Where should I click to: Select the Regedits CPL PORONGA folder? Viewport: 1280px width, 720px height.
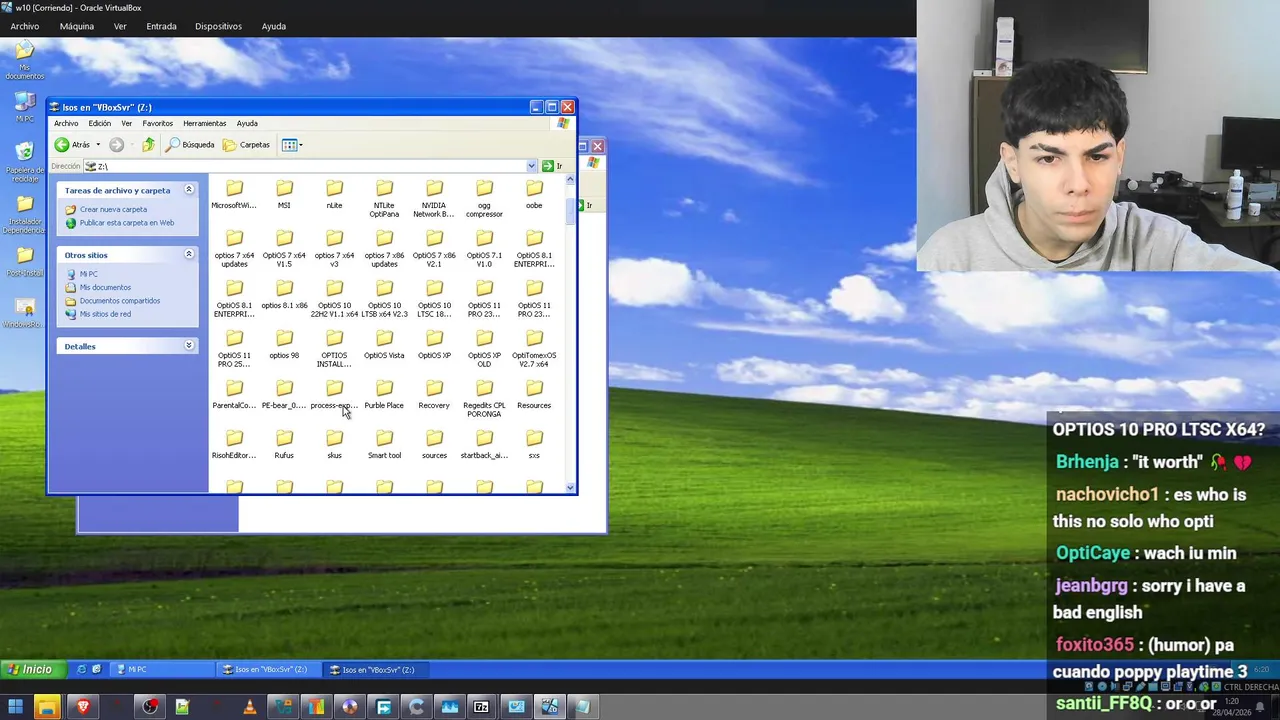pos(484,398)
